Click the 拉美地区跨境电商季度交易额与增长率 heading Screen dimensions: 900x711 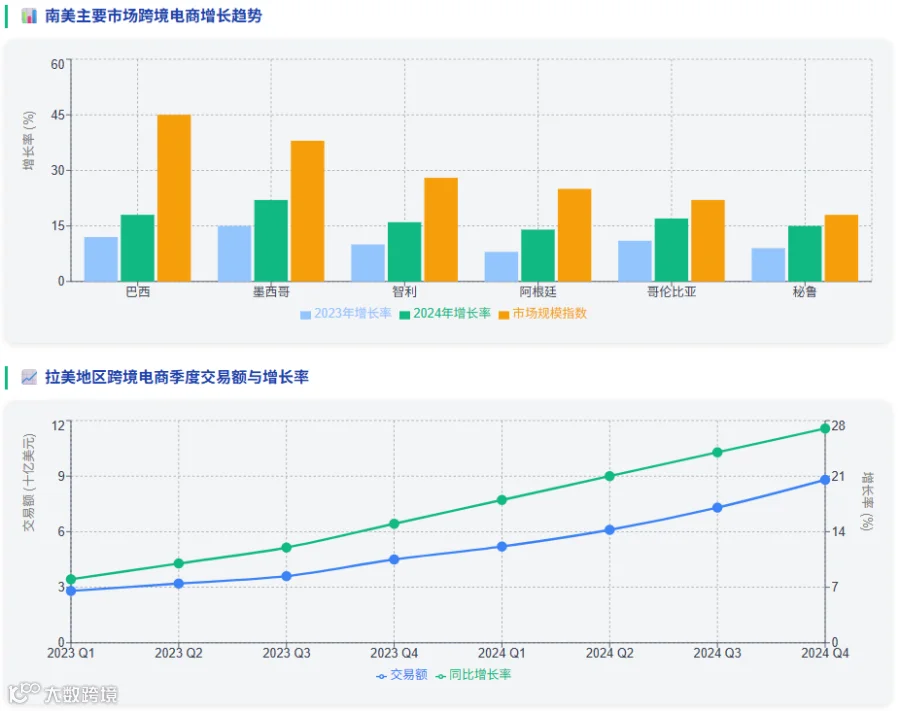coord(177,377)
